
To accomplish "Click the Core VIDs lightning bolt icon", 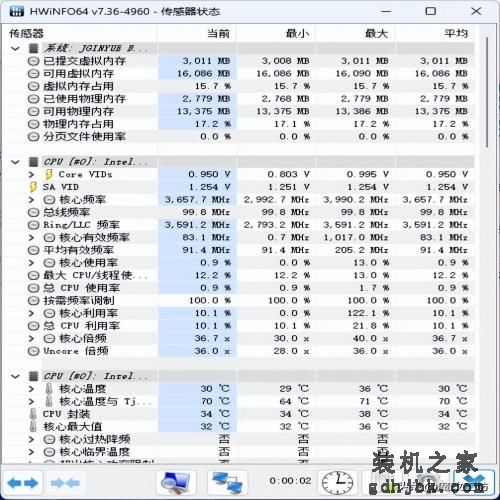I will tap(49, 174).
